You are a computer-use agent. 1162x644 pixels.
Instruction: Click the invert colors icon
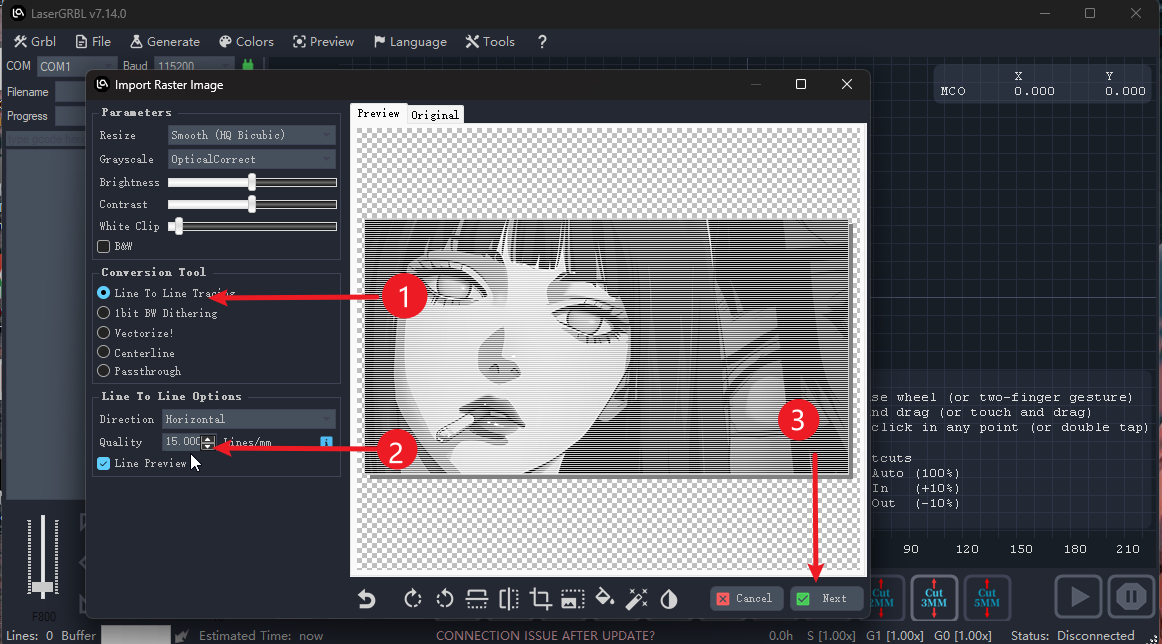click(668, 599)
